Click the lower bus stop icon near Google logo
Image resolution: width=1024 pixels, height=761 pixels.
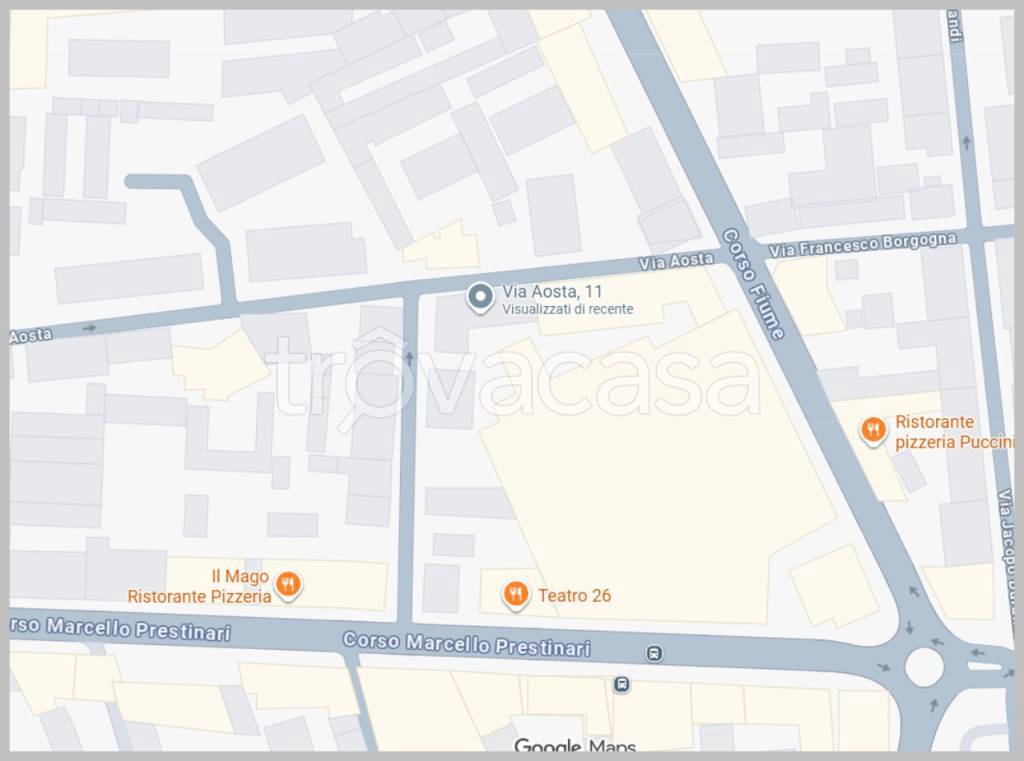tap(622, 685)
